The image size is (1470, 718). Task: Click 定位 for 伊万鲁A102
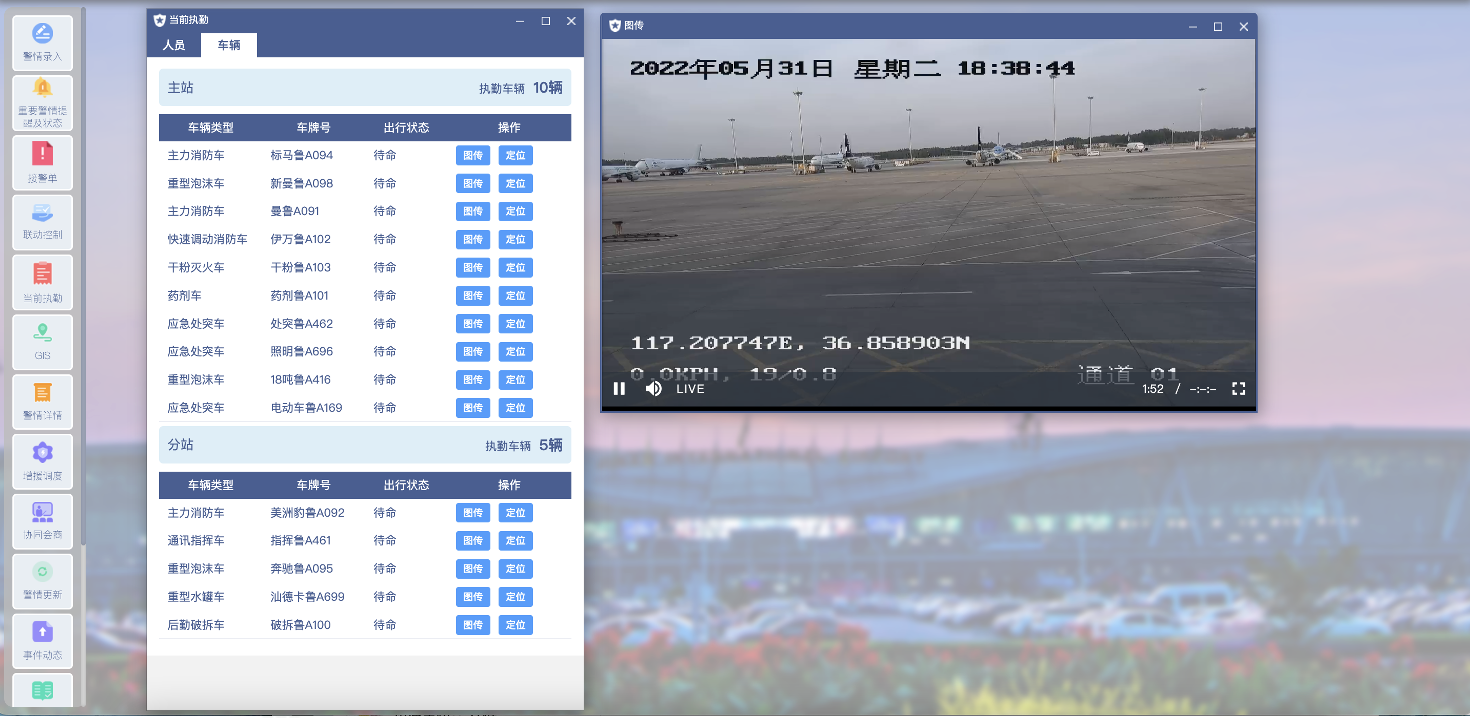pyautogui.click(x=516, y=239)
